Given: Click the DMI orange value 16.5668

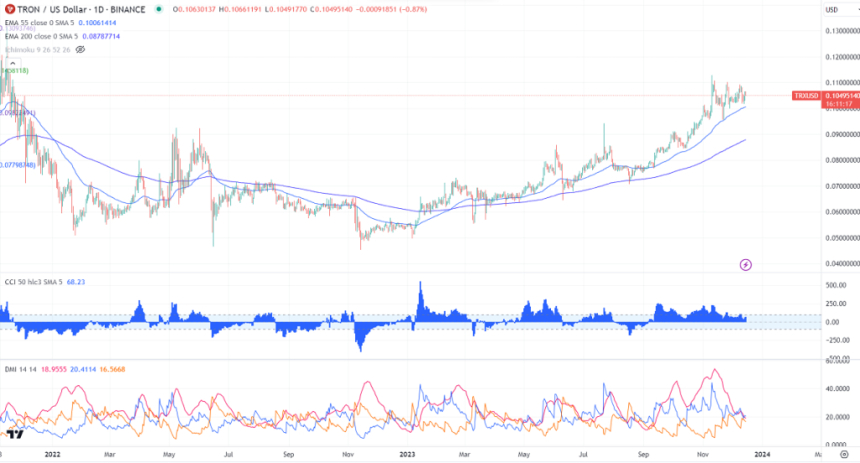Looking at the screenshot, I should 112,369.
